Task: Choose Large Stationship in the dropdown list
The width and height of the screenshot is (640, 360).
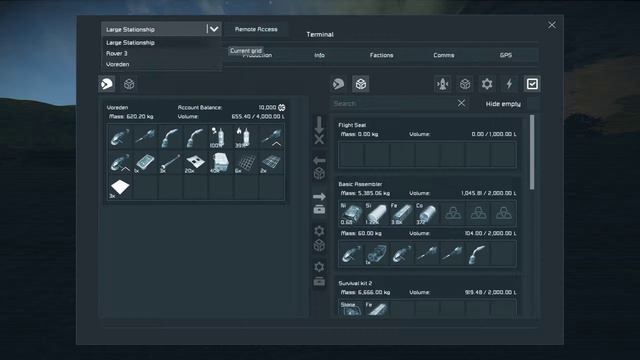Action: (x=130, y=42)
